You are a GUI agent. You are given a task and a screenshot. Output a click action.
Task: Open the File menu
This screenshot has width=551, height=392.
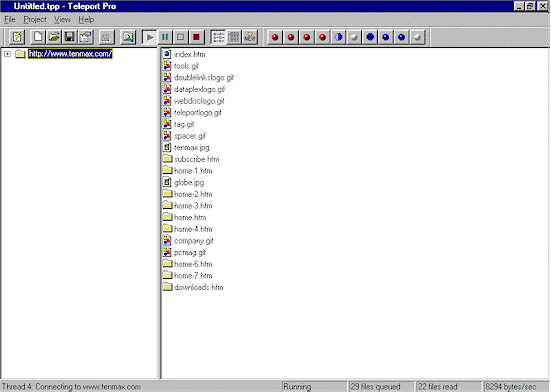[x=10, y=20]
